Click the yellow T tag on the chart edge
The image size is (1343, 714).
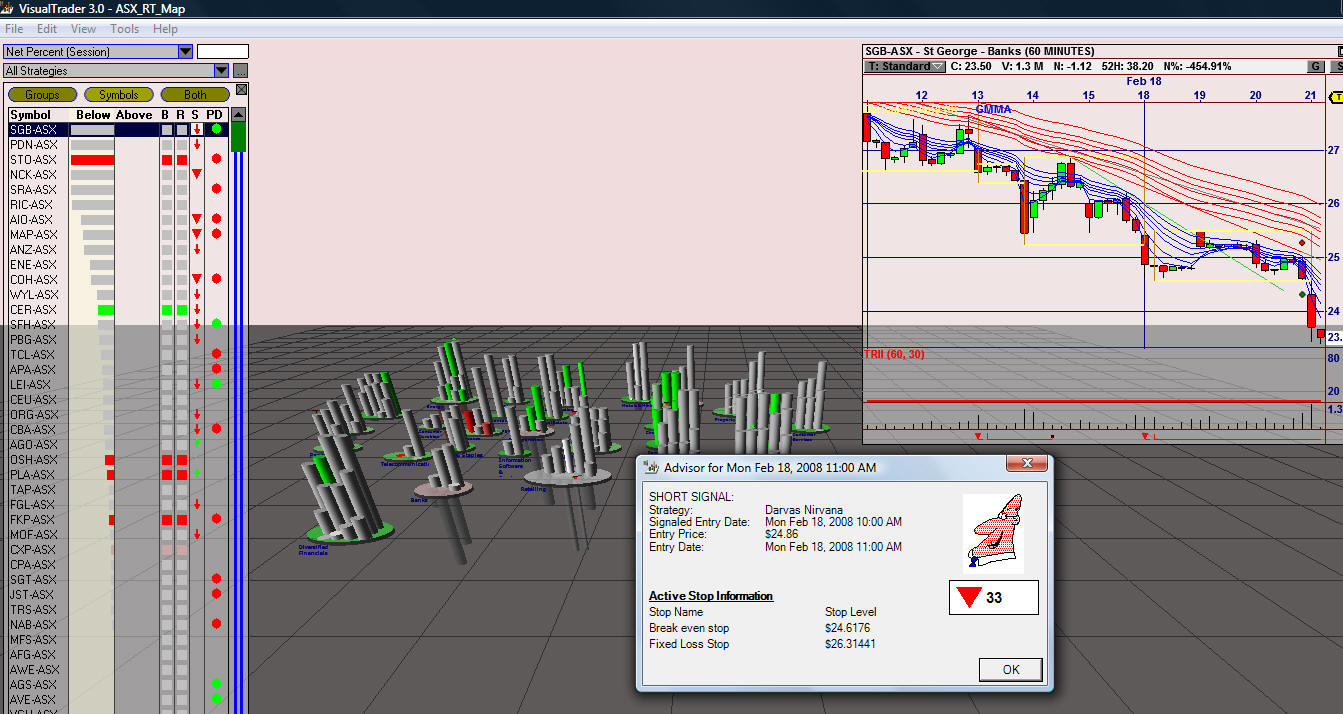1335,97
